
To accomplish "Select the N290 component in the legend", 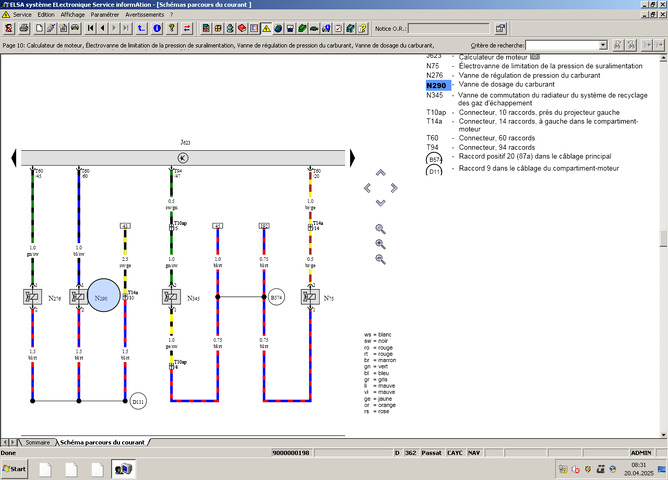I will (x=436, y=86).
